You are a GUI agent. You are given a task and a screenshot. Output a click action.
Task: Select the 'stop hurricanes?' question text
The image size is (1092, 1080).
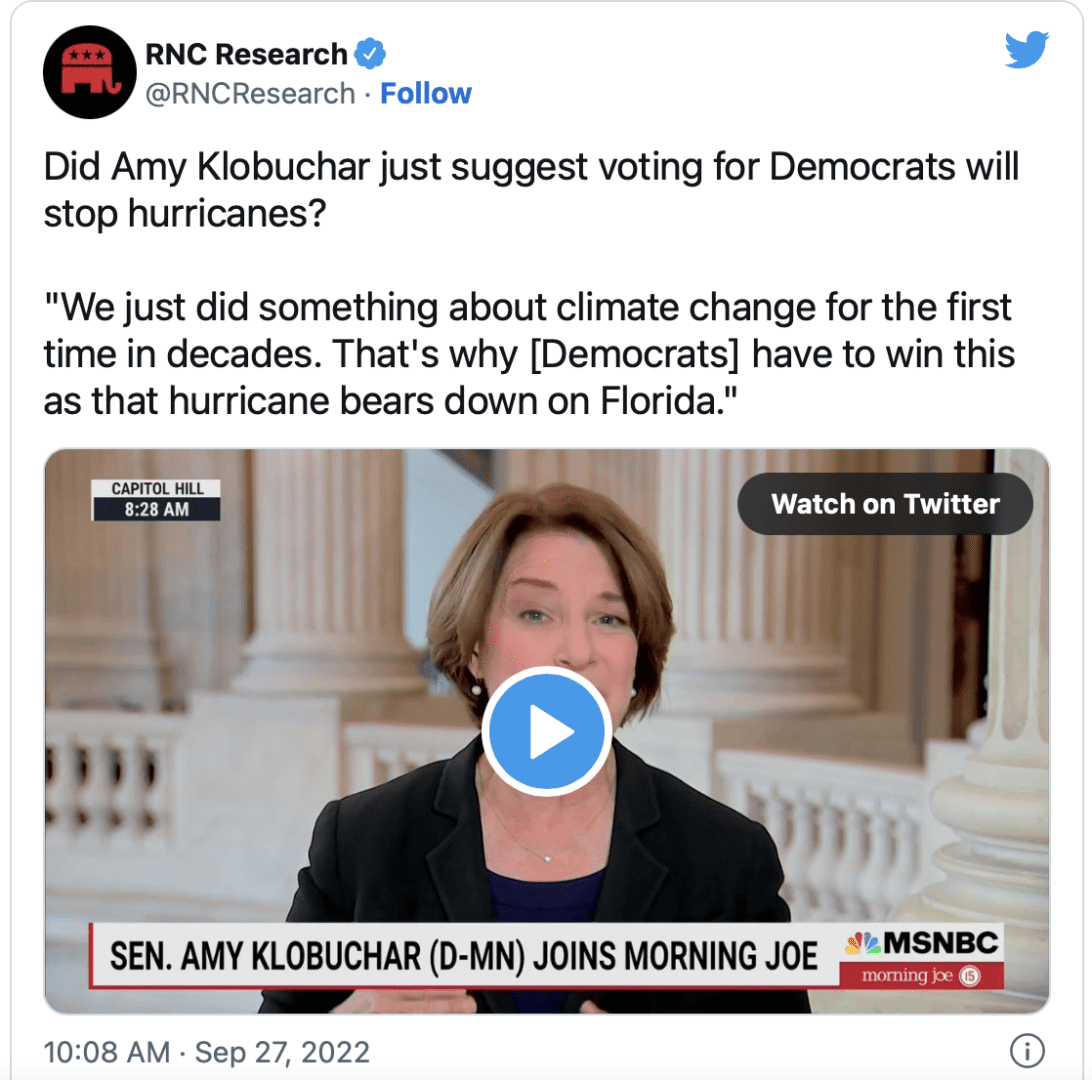[x=185, y=213]
